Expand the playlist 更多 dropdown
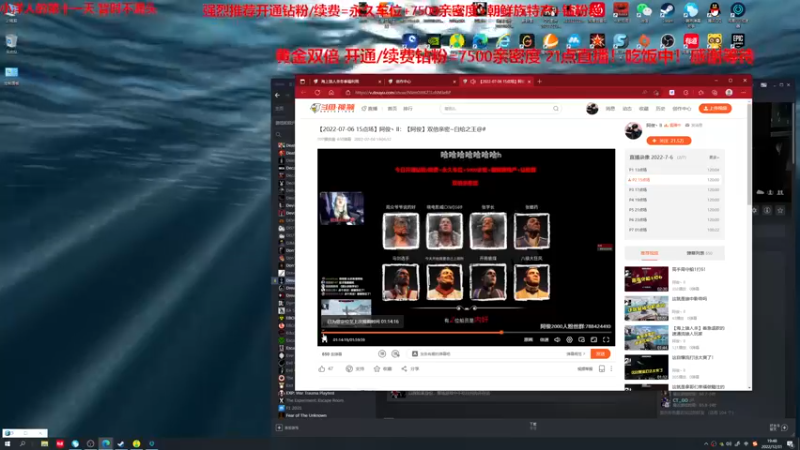The image size is (800, 450). (714, 157)
